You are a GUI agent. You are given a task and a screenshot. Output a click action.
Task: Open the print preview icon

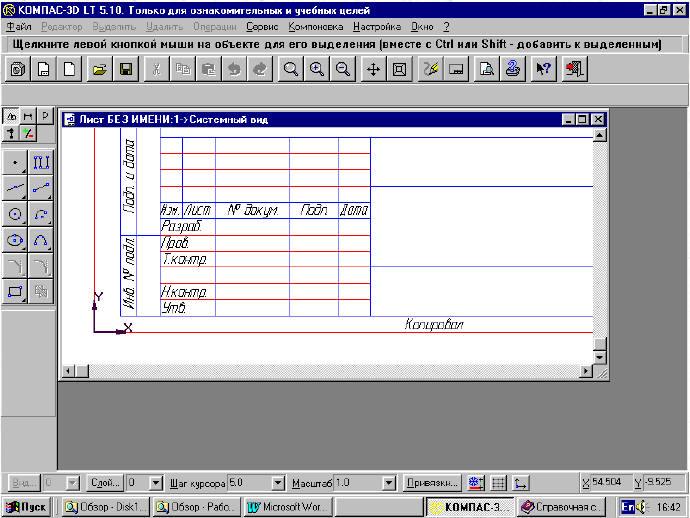pyautogui.click(x=486, y=69)
